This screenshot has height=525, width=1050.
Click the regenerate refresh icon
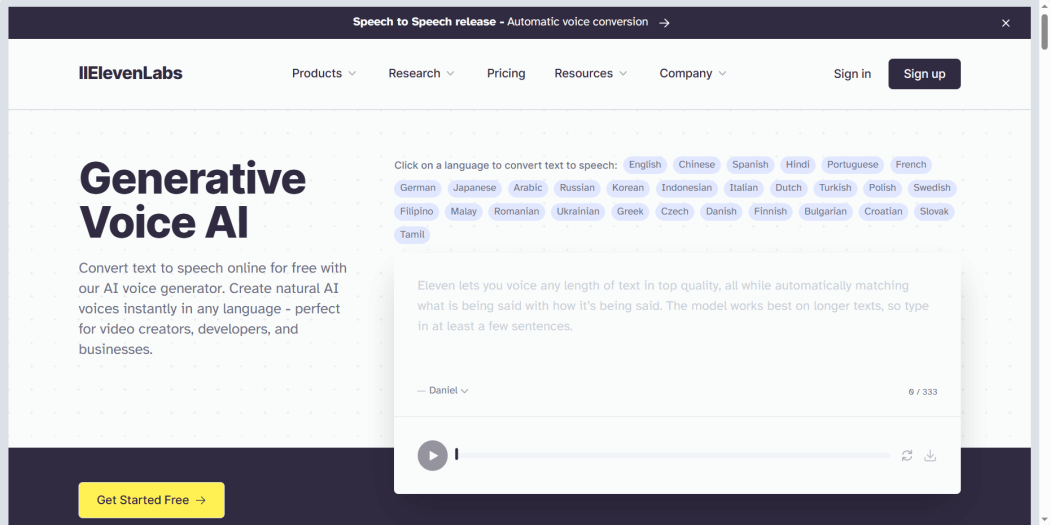(907, 456)
